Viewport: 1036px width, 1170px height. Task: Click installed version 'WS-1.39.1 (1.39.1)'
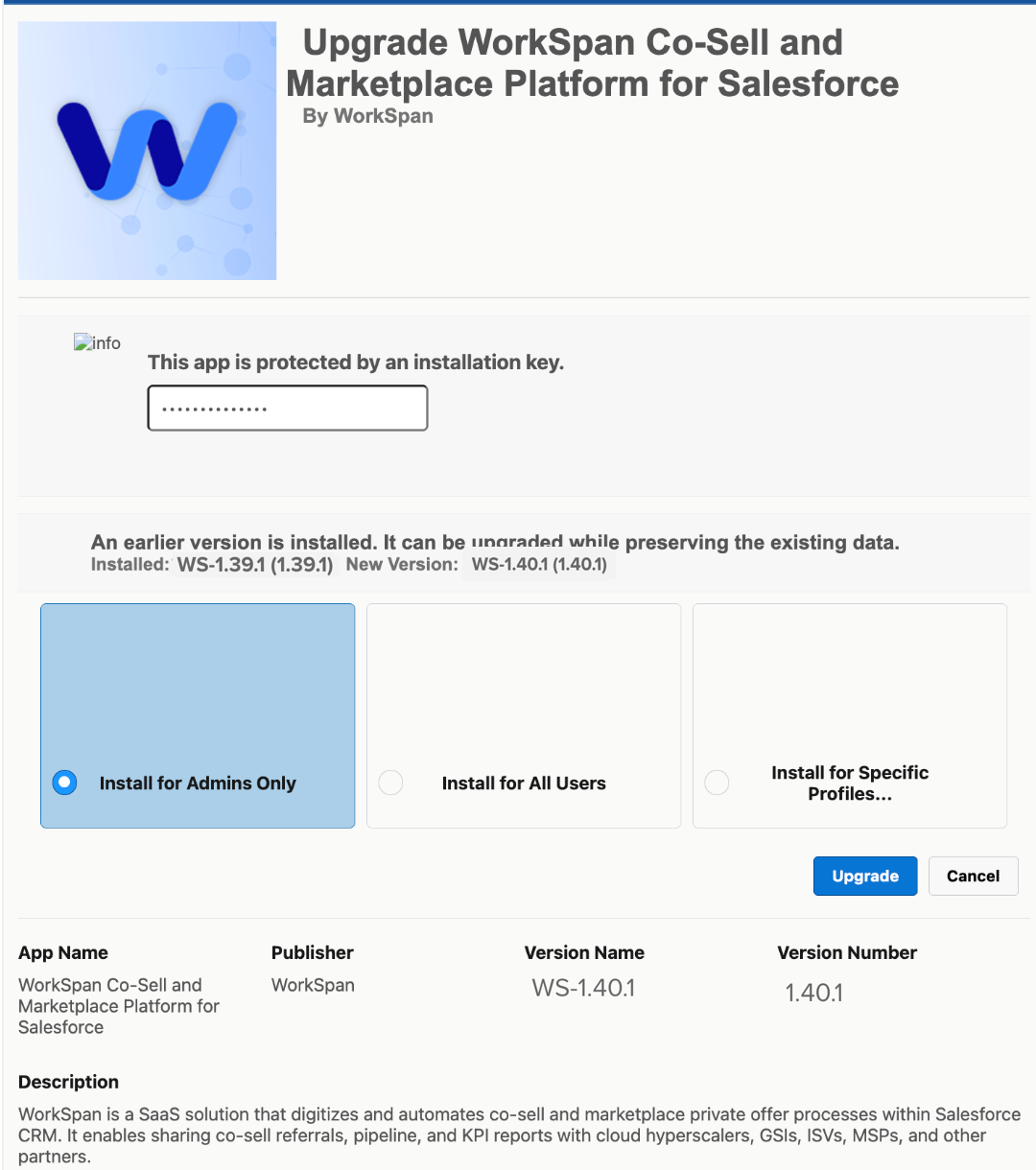[255, 565]
